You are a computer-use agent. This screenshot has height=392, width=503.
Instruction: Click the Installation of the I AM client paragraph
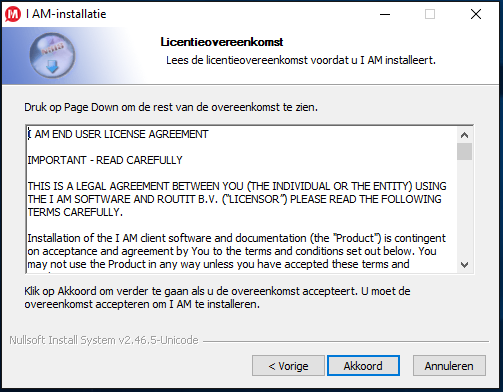coord(236,253)
